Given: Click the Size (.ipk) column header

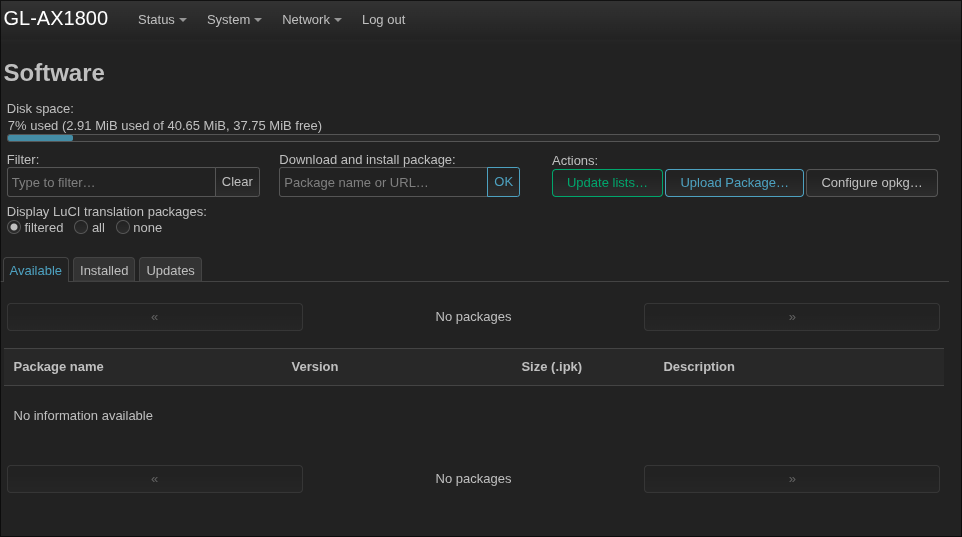Looking at the screenshot, I should (x=552, y=367).
